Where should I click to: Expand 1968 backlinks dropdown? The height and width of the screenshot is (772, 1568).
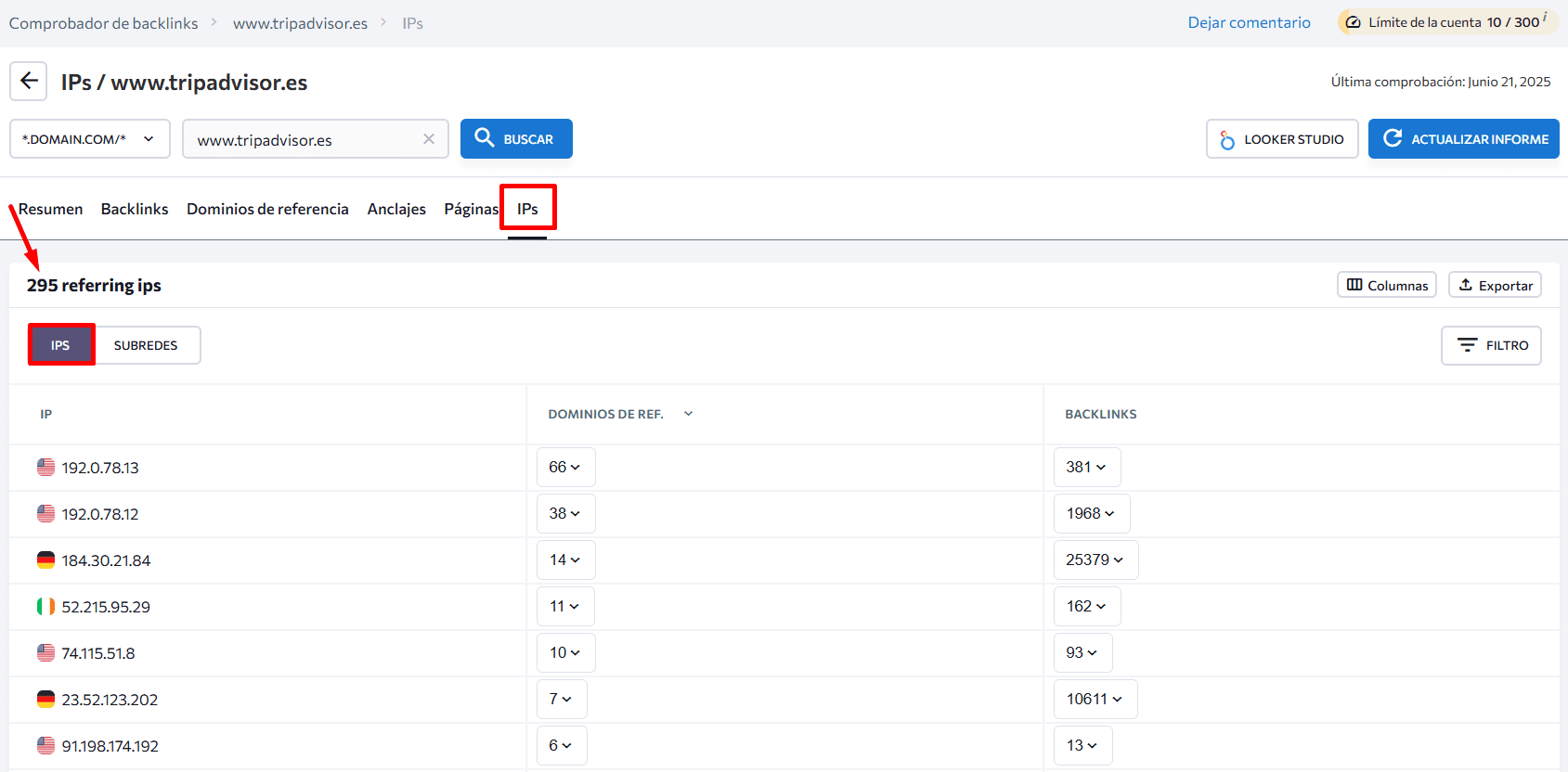1092,513
